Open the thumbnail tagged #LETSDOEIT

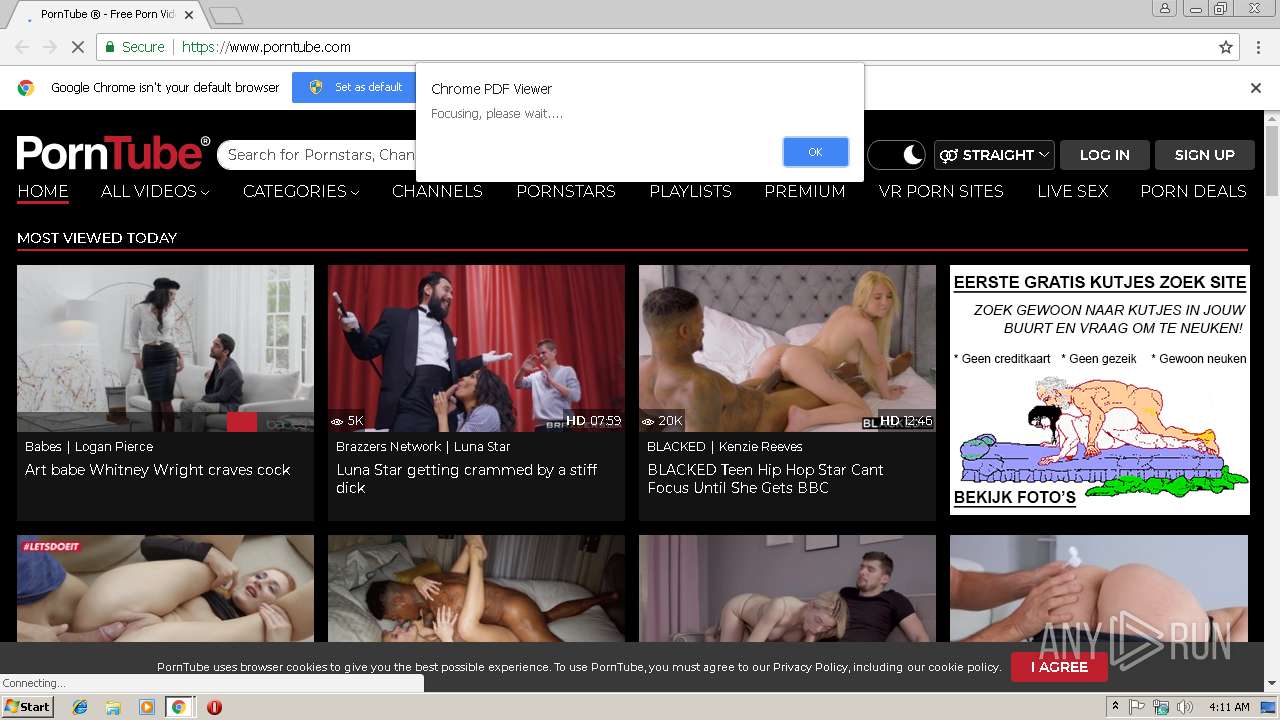(x=165, y=589)
